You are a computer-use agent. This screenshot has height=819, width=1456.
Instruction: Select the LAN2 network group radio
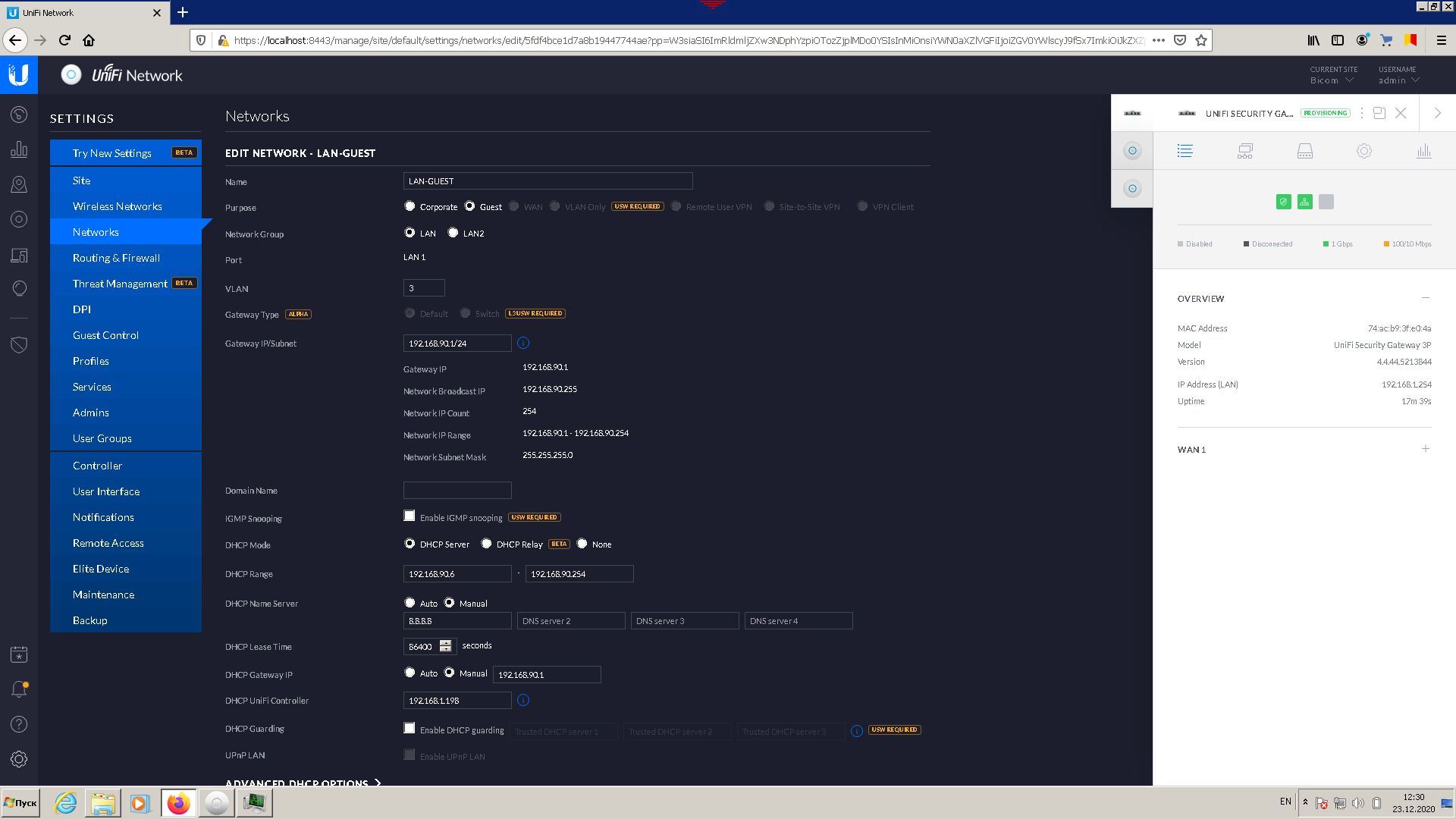[453, 233]
